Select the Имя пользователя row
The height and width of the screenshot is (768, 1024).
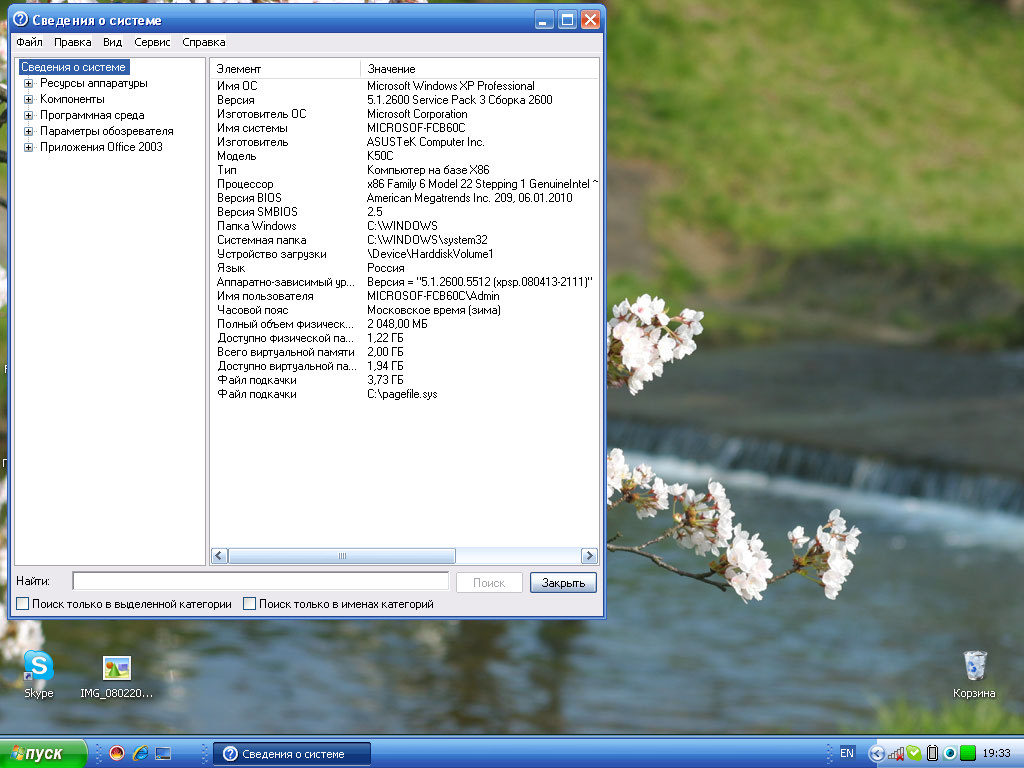pos(404,296)
